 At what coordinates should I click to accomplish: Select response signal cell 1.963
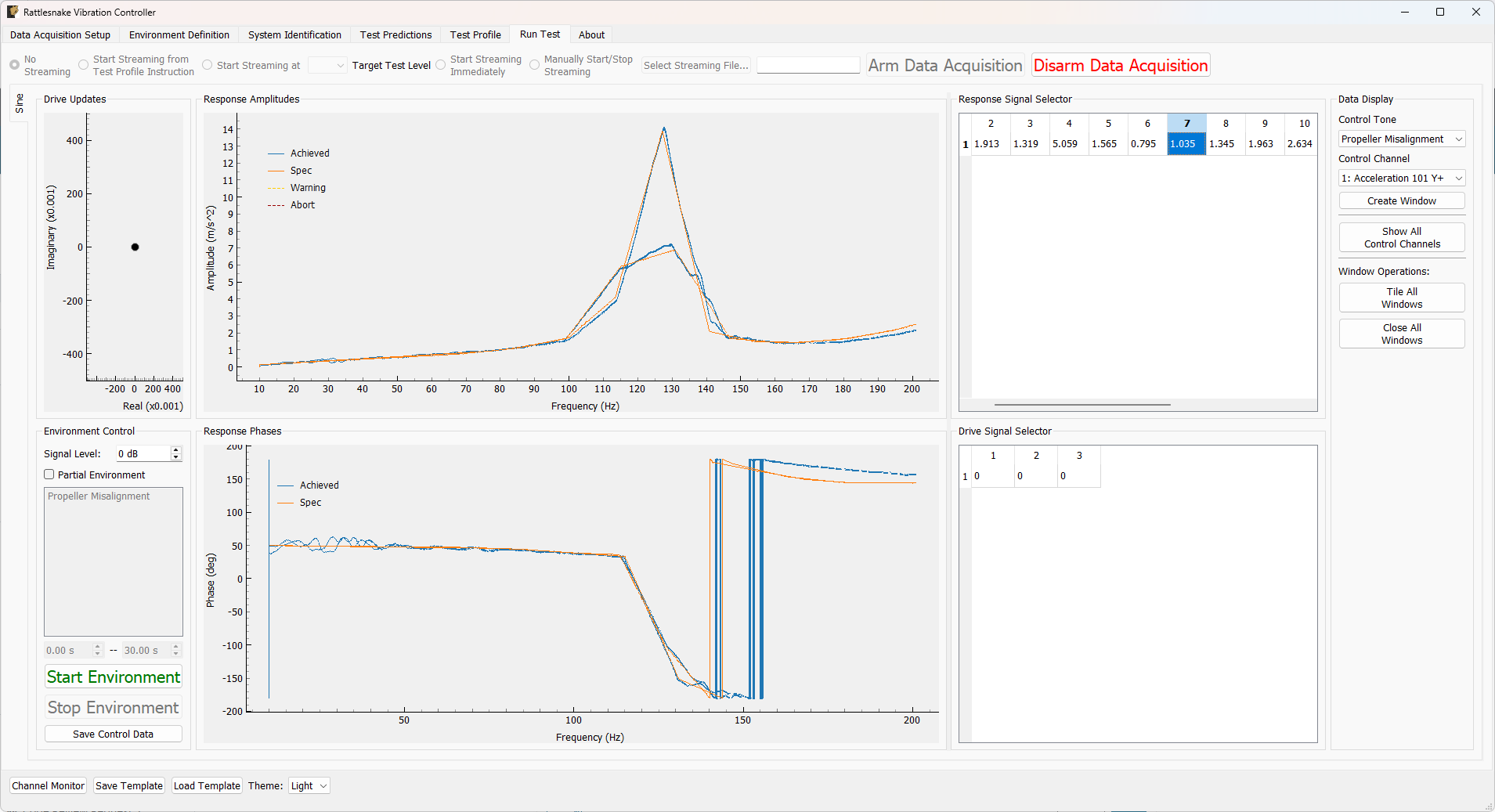tap(1265, 144)
